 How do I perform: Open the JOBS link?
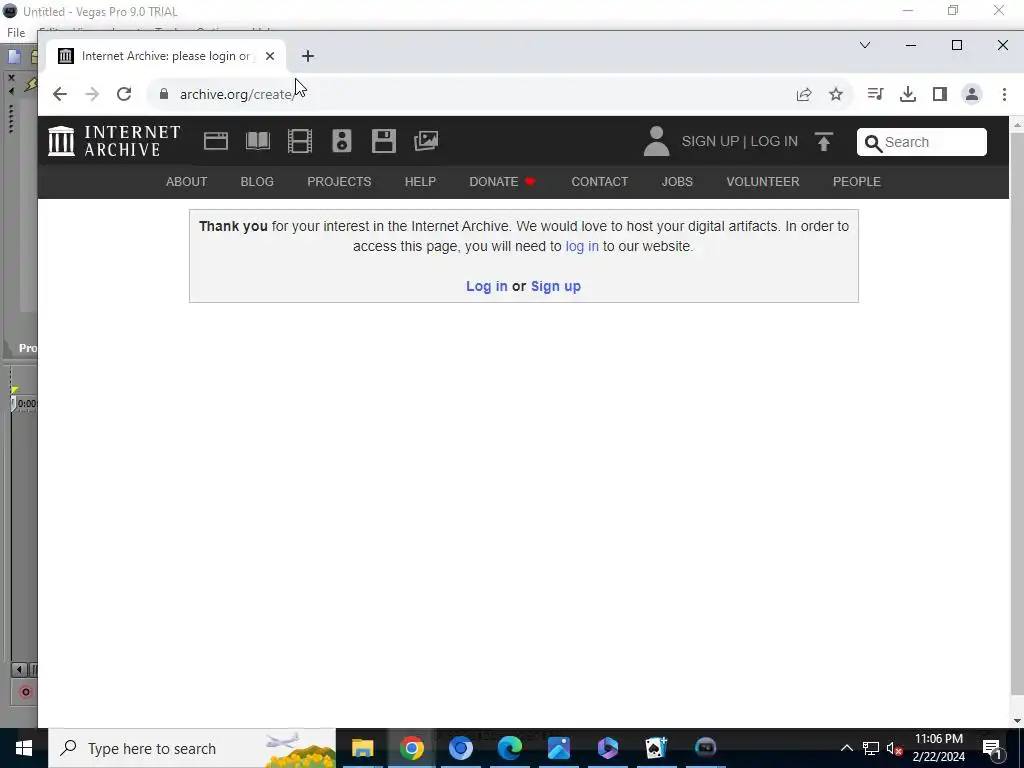point(677,182)
